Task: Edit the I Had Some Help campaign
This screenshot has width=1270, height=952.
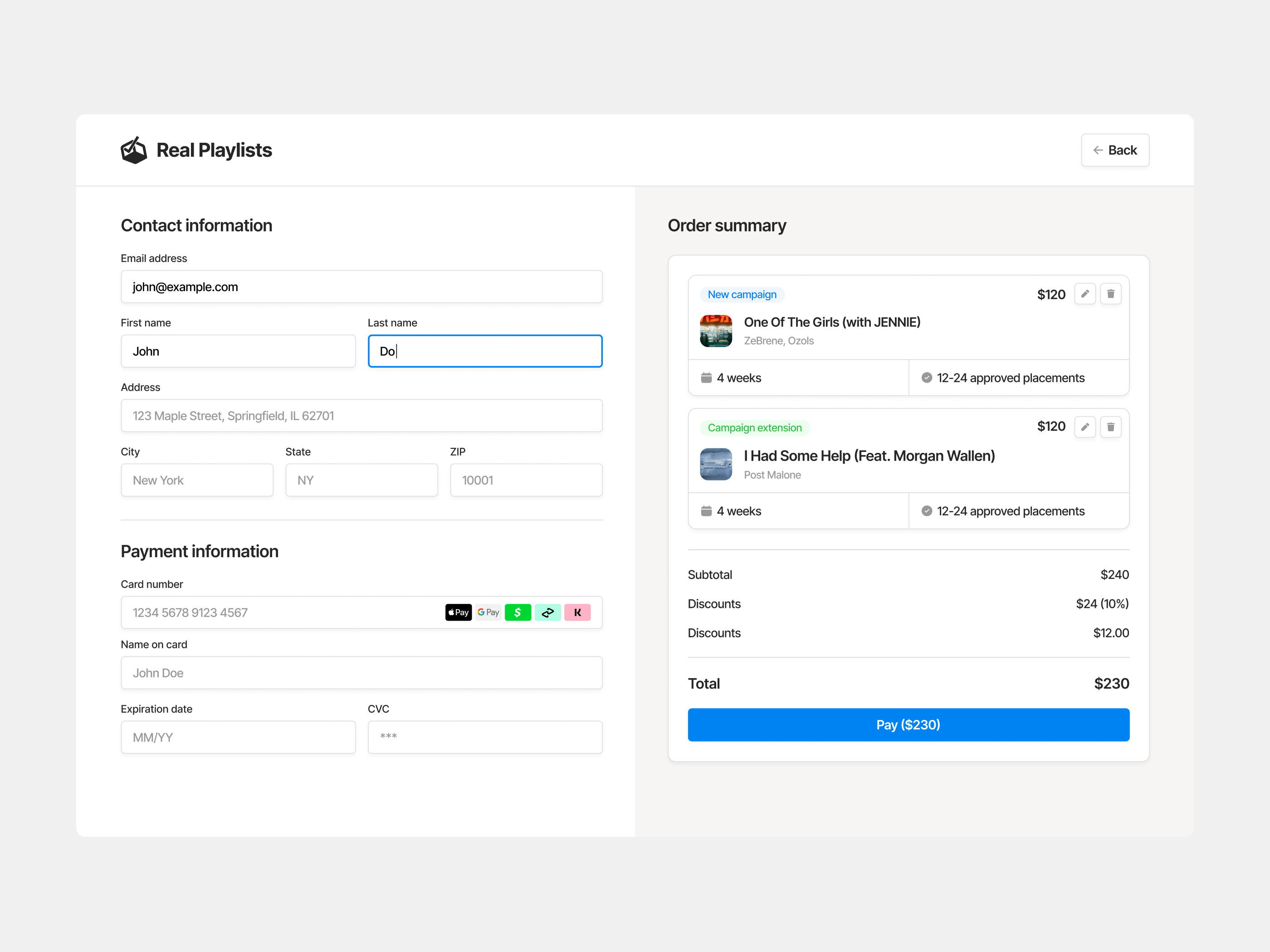Action: pyautogui.click(x=1084, y=427)
